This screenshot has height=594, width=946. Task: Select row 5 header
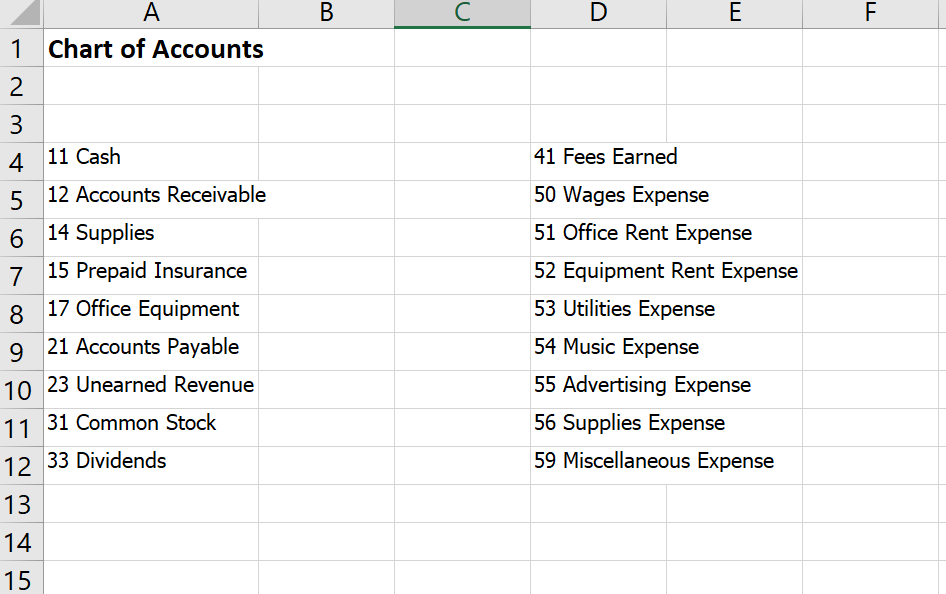click(x=22, y=200)
